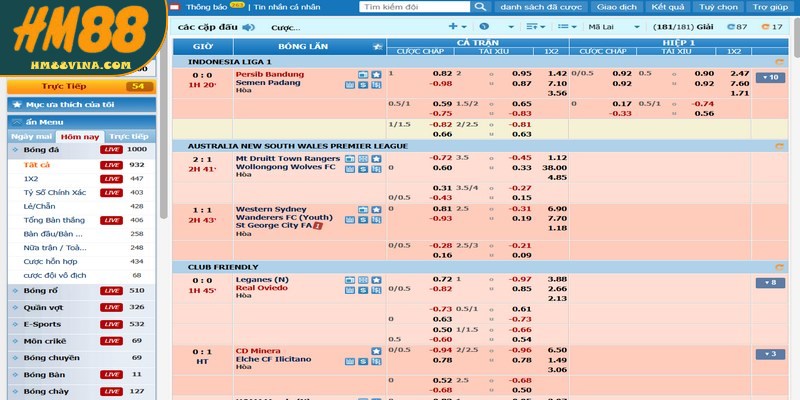Click the star icon in Bóng Lăn header
The width and height of the screenshot is (800, 400).
tap(377, 46)
